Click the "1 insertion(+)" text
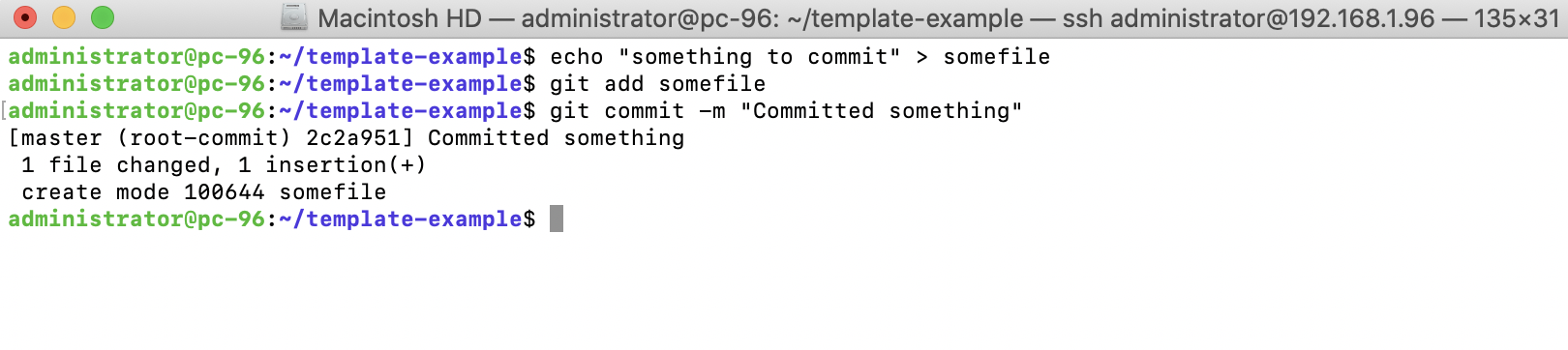This screenshot has height=350, width=1568. [x=332, y=165]
